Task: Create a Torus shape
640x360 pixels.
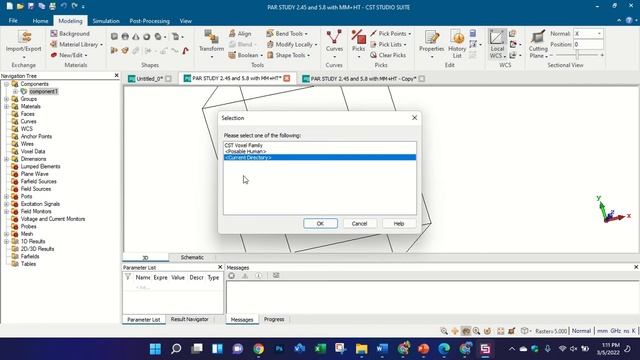Action: pos(147,37)
